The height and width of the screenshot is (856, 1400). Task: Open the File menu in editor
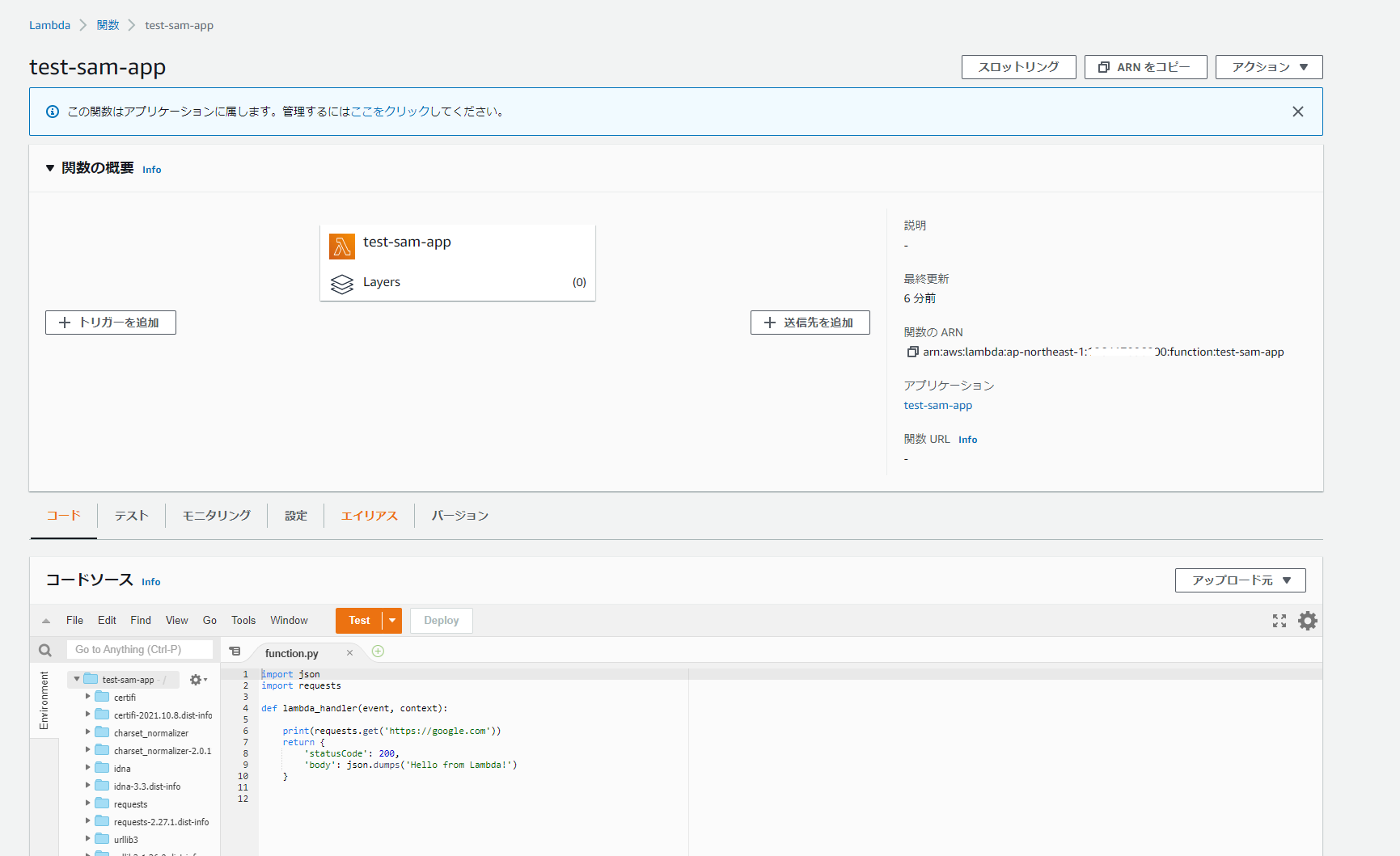tap(74, 621)
